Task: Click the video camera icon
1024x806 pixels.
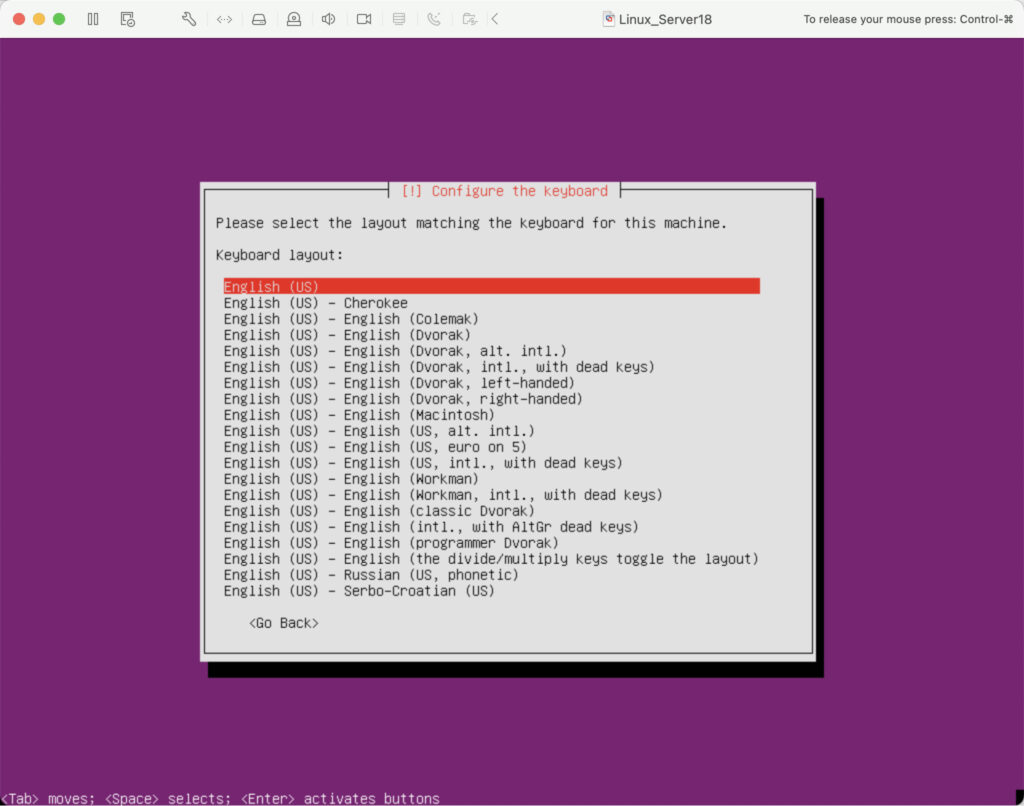Action: [x=364, y=19]
